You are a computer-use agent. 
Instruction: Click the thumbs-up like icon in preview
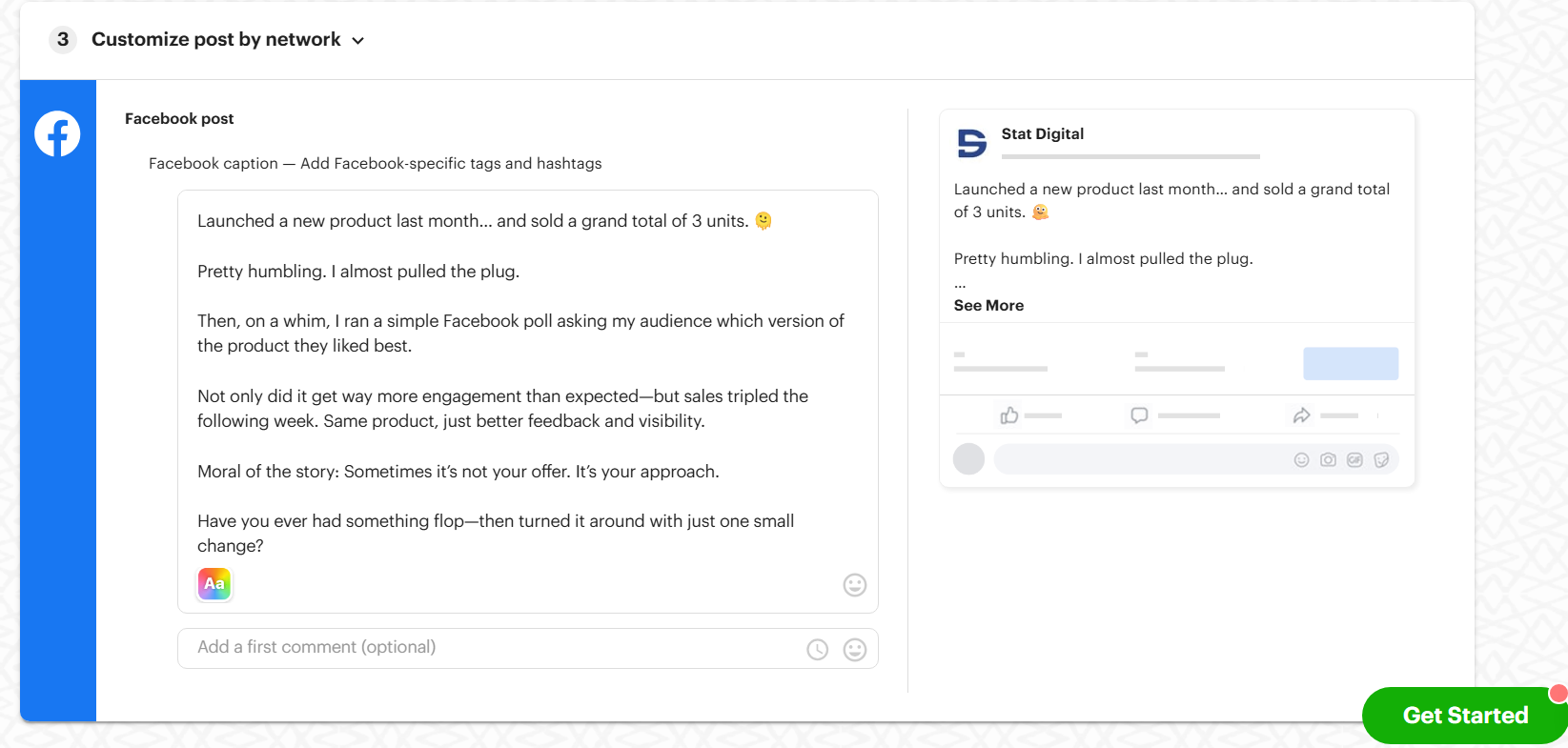pos(1009,415)
